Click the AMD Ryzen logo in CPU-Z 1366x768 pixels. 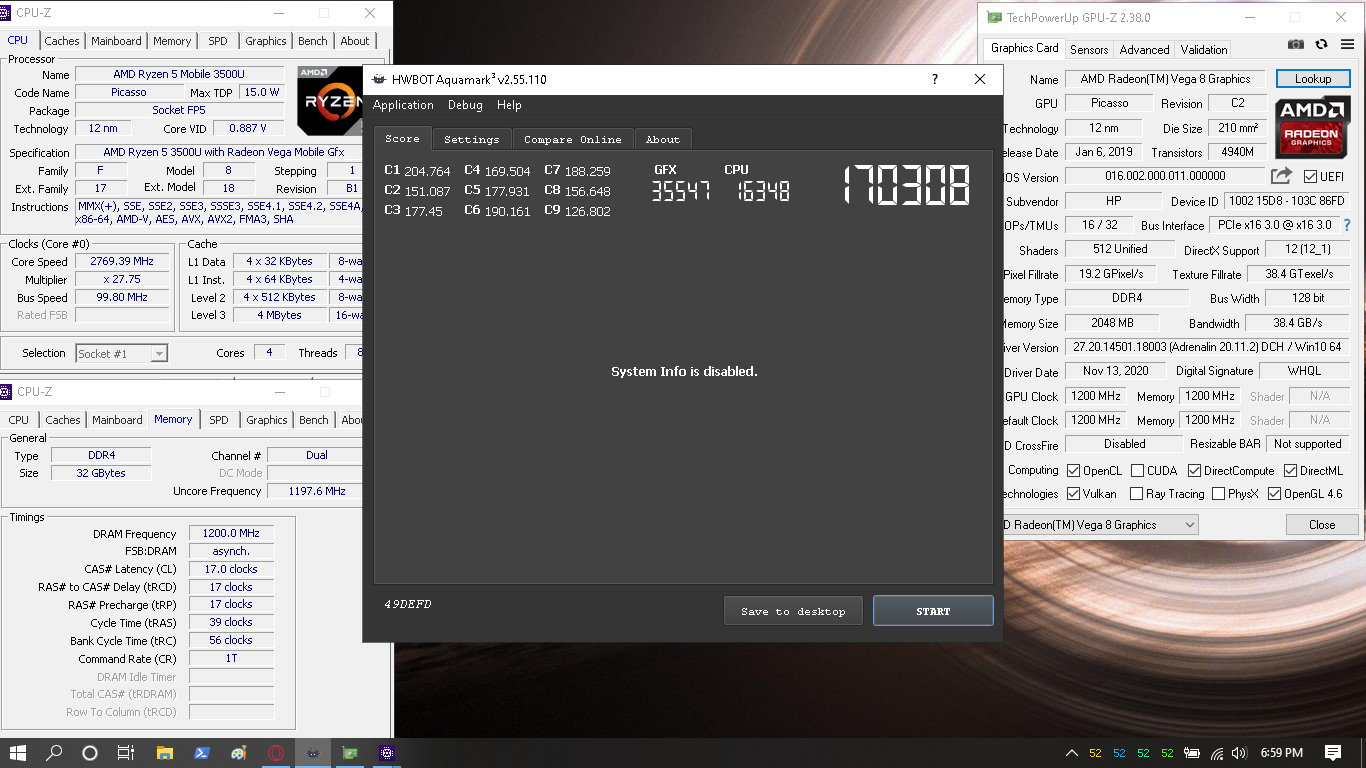coord(330,100)
